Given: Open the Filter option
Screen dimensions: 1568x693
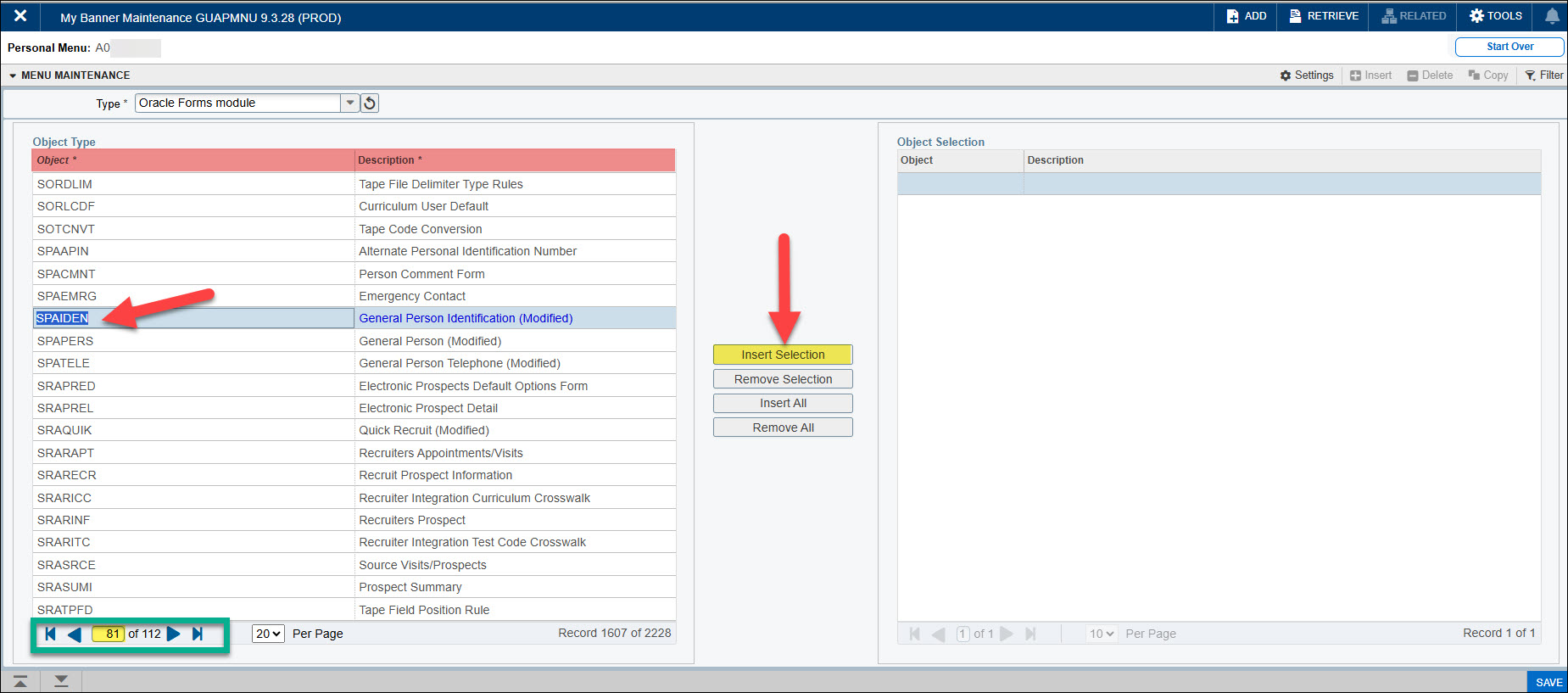Looking at the screenshot, I should (x=1544, y=75).
